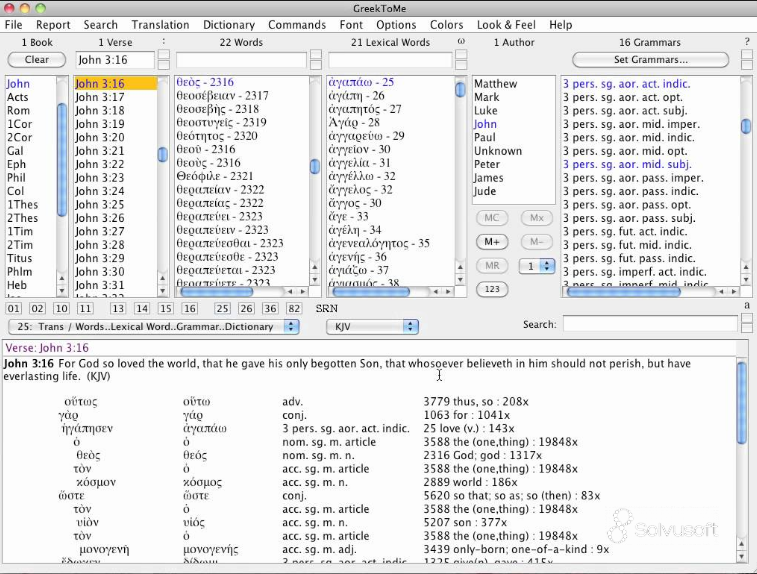Click the small 'a' font toggle near Search
The image size is (757, 574).
[x=746, y=306]
